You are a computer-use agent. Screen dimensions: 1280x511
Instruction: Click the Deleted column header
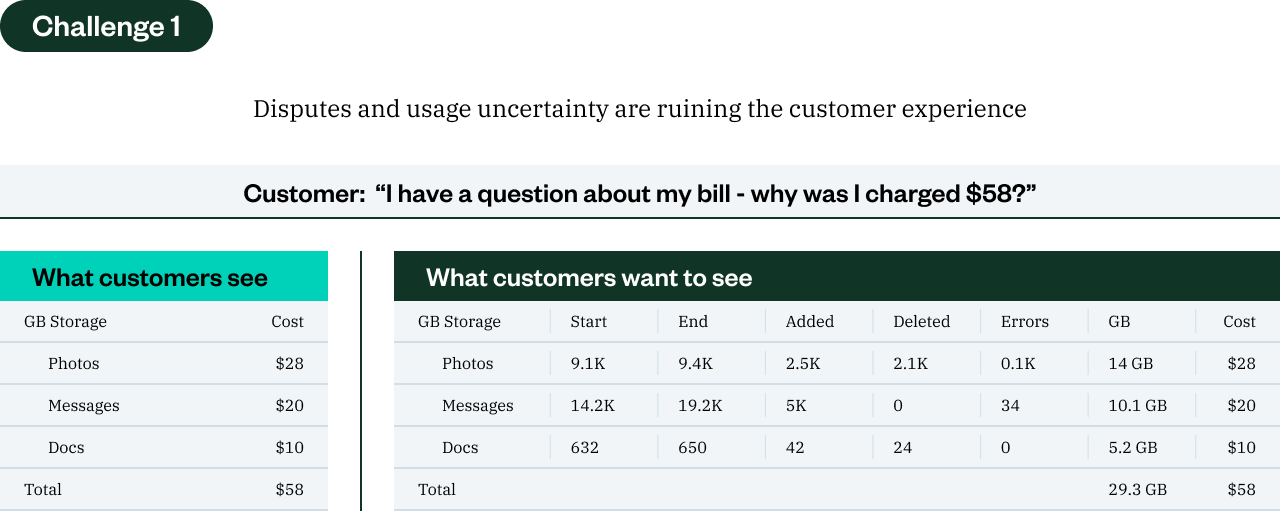[x=921, y=322]
